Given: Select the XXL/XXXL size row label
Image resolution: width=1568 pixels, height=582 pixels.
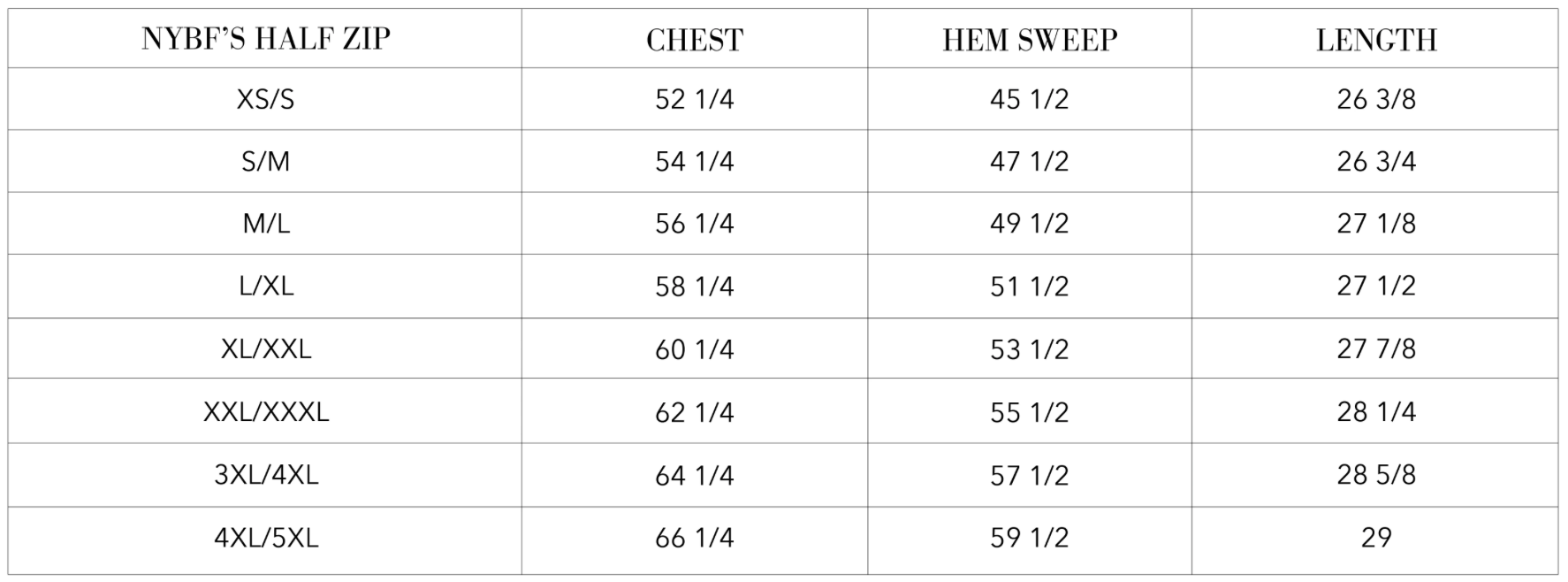Looking at the screenshot, I should pyautogui.click(x=266, y=411).
